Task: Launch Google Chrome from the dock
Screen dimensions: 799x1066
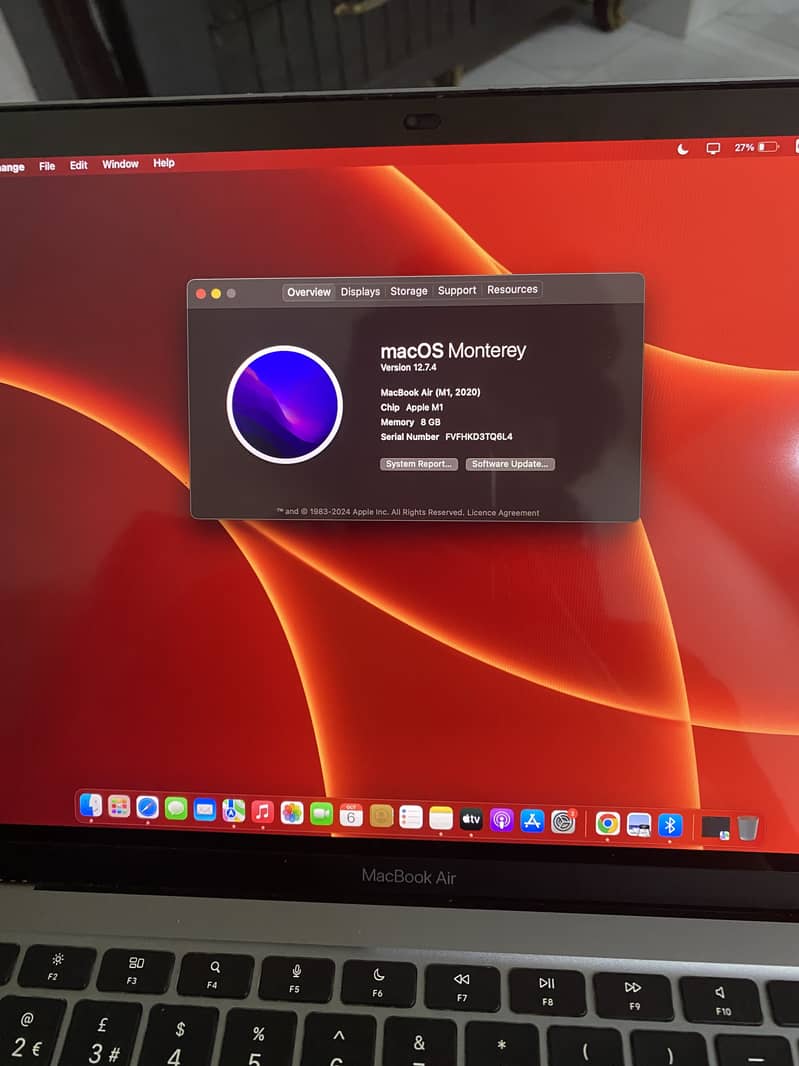Action: 607,823
